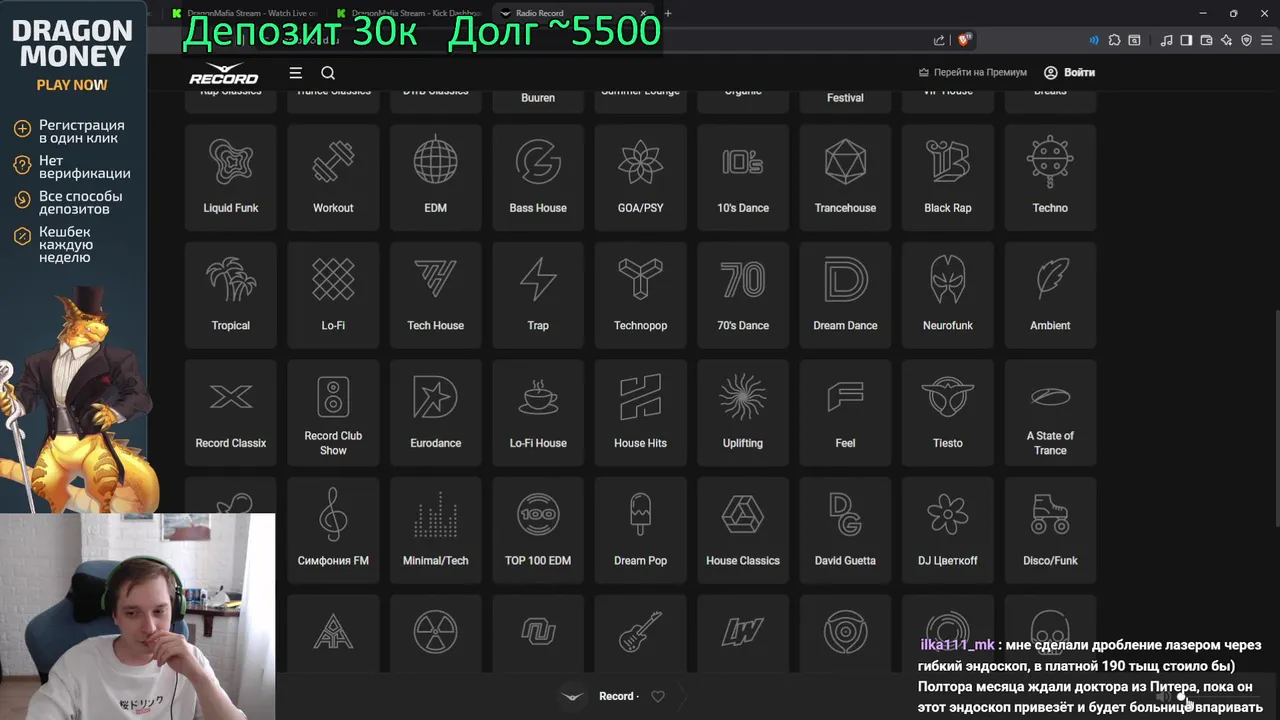1280x720 pixels.
Task: Select the Tech House station
Action: click(x=436, y=295)
